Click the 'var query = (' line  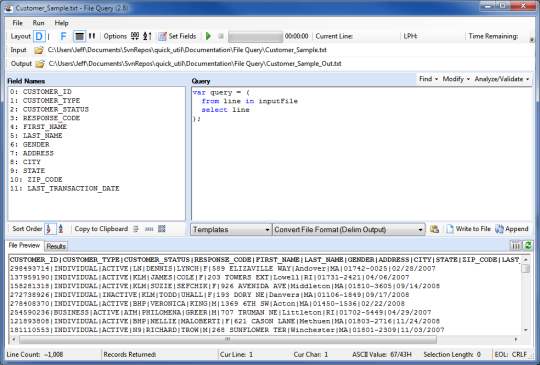(x=221, y=92)
